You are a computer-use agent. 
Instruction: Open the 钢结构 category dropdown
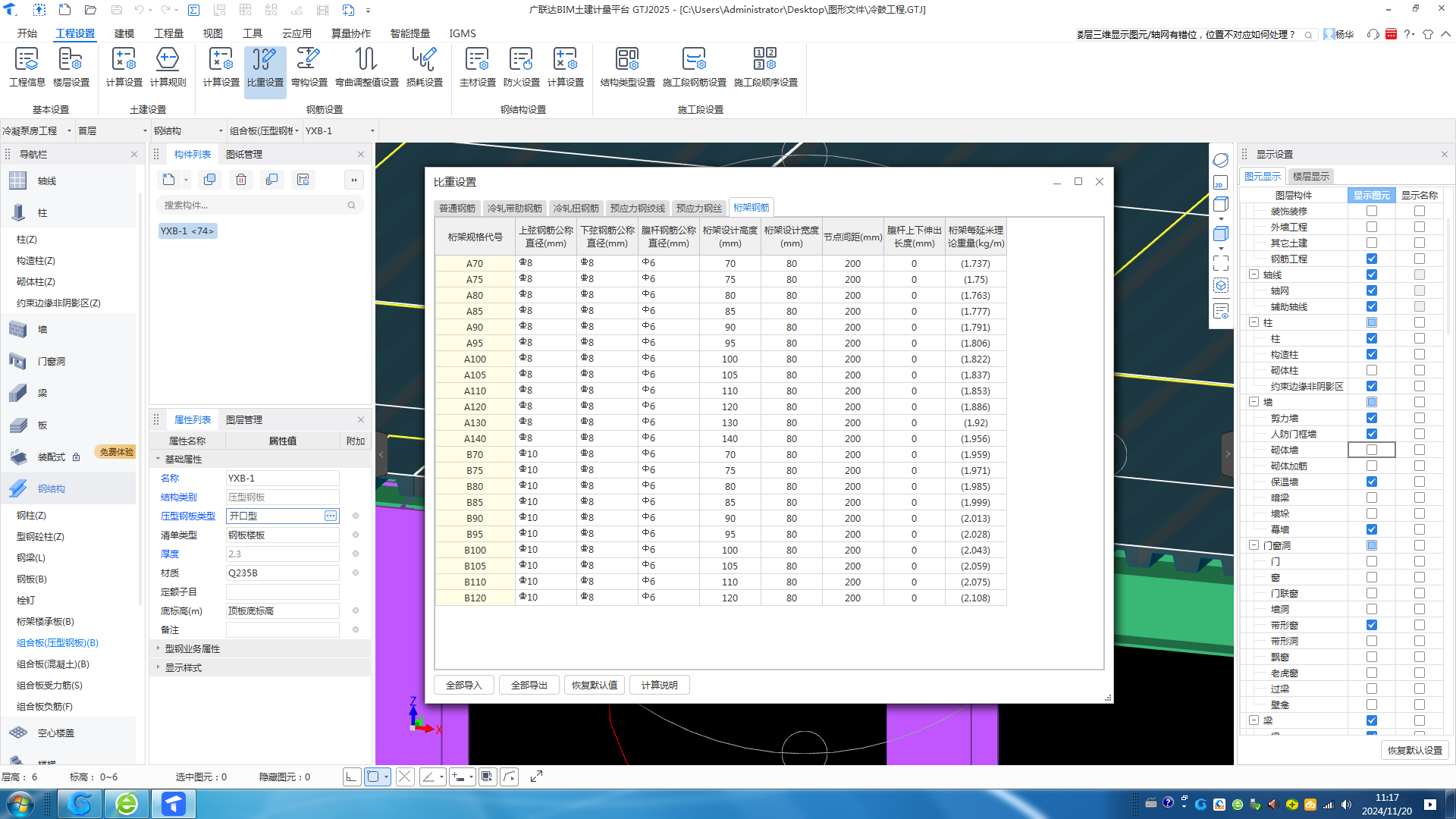[188, 130]
